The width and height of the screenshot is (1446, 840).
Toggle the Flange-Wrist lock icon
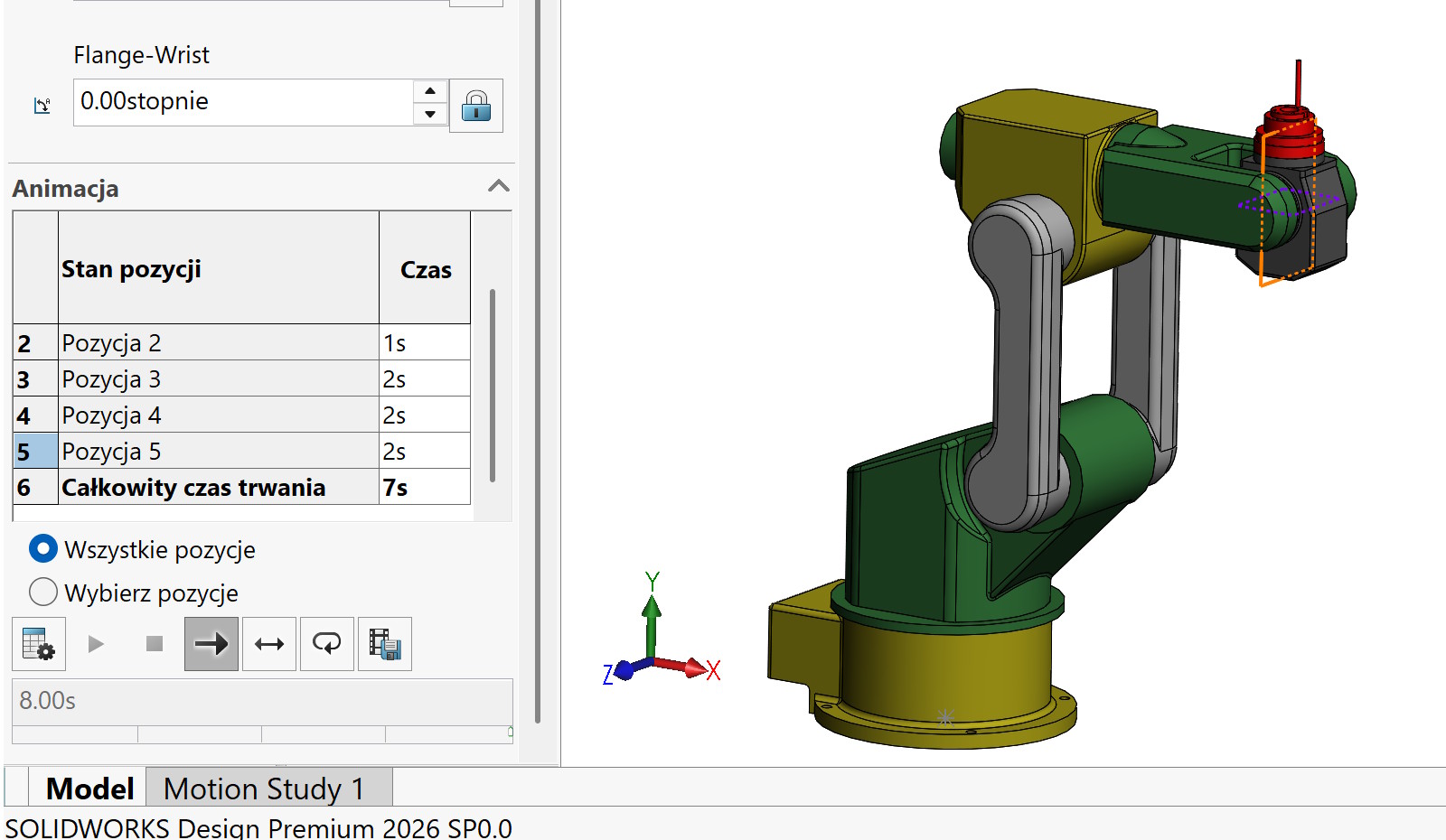(x=476, y=106)
